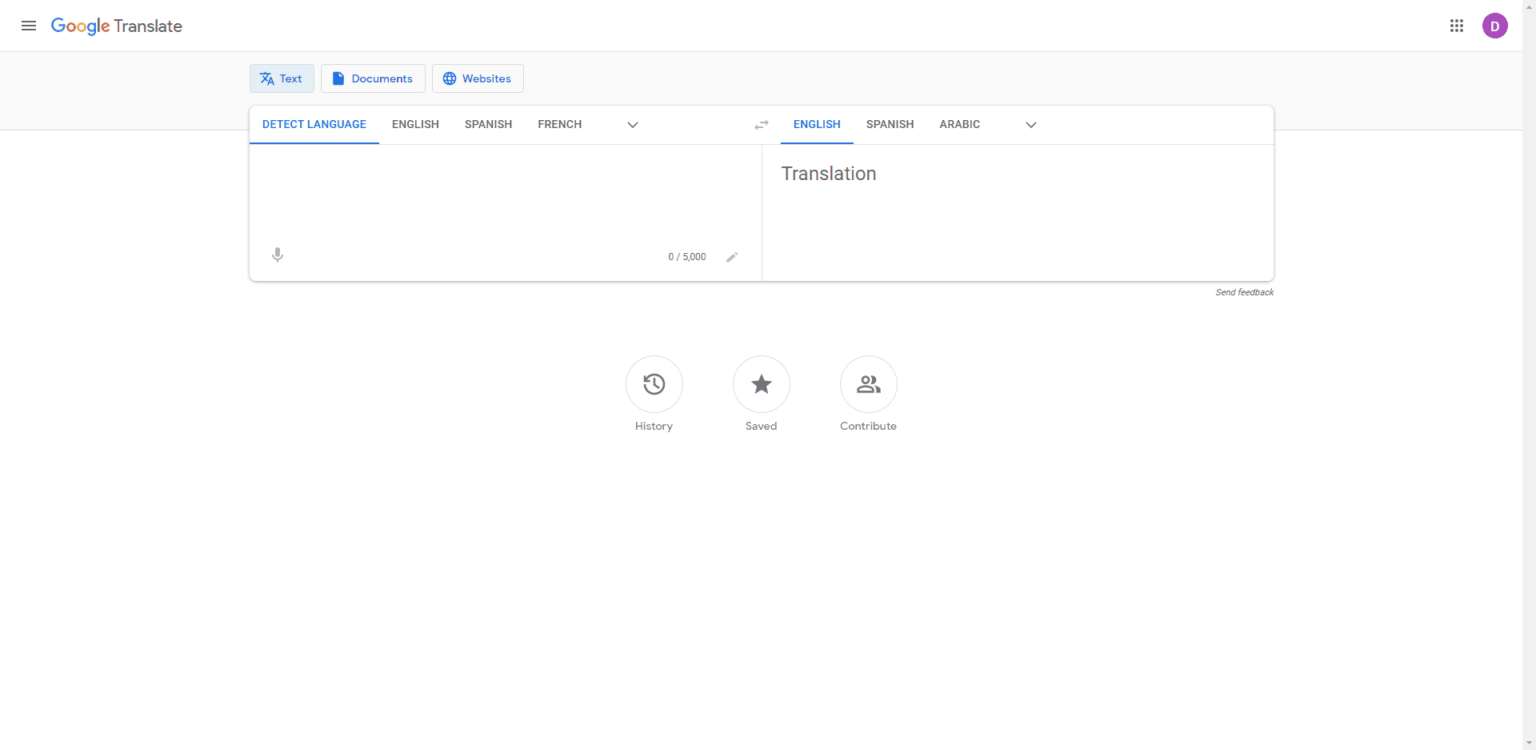Expand the source language list chevron
Image resolution: width=1536 pixels, height=750 pixels.
pyautogui.click(x=632, y=124)
